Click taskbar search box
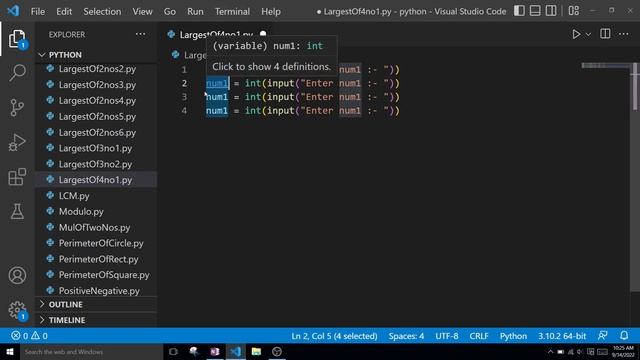Image resolution: width=640 pixels, height=360 pixels. 91,352
